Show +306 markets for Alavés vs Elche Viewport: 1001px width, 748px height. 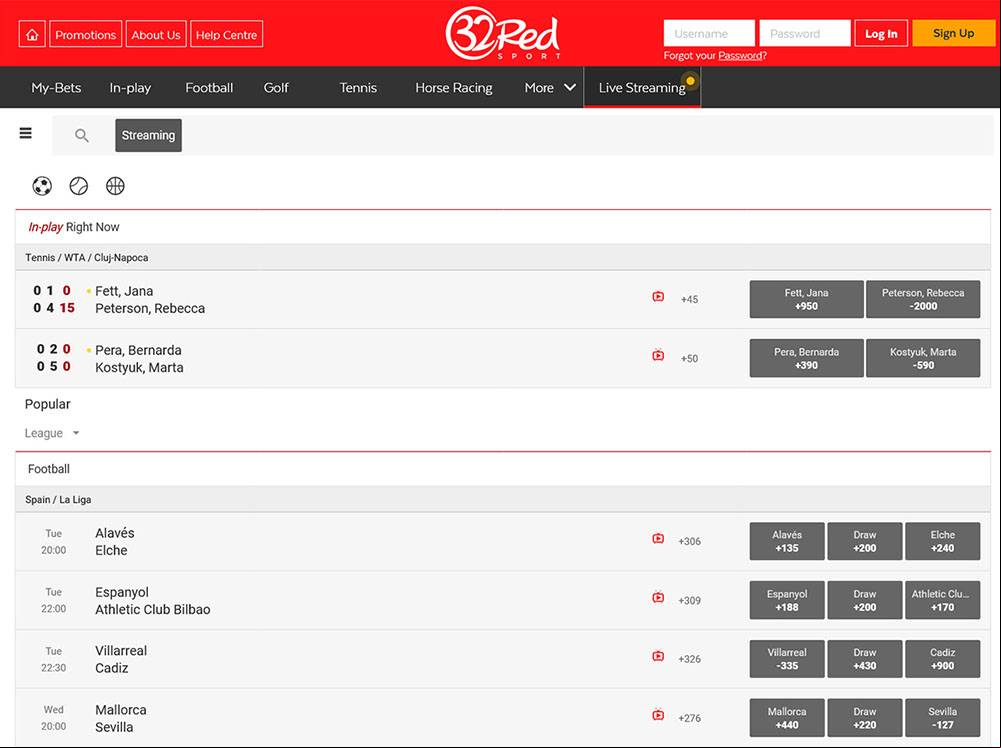pyautogui.click(x=689, y=541)
